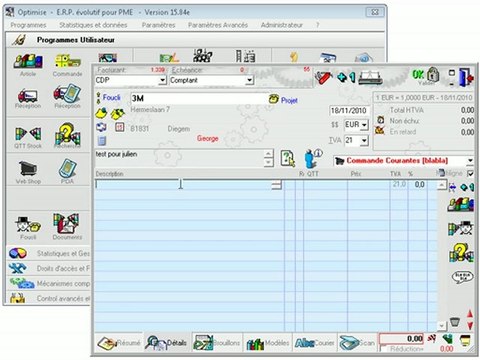Click the red down arrow icon
480x360 pixels.
click(470, 325)
